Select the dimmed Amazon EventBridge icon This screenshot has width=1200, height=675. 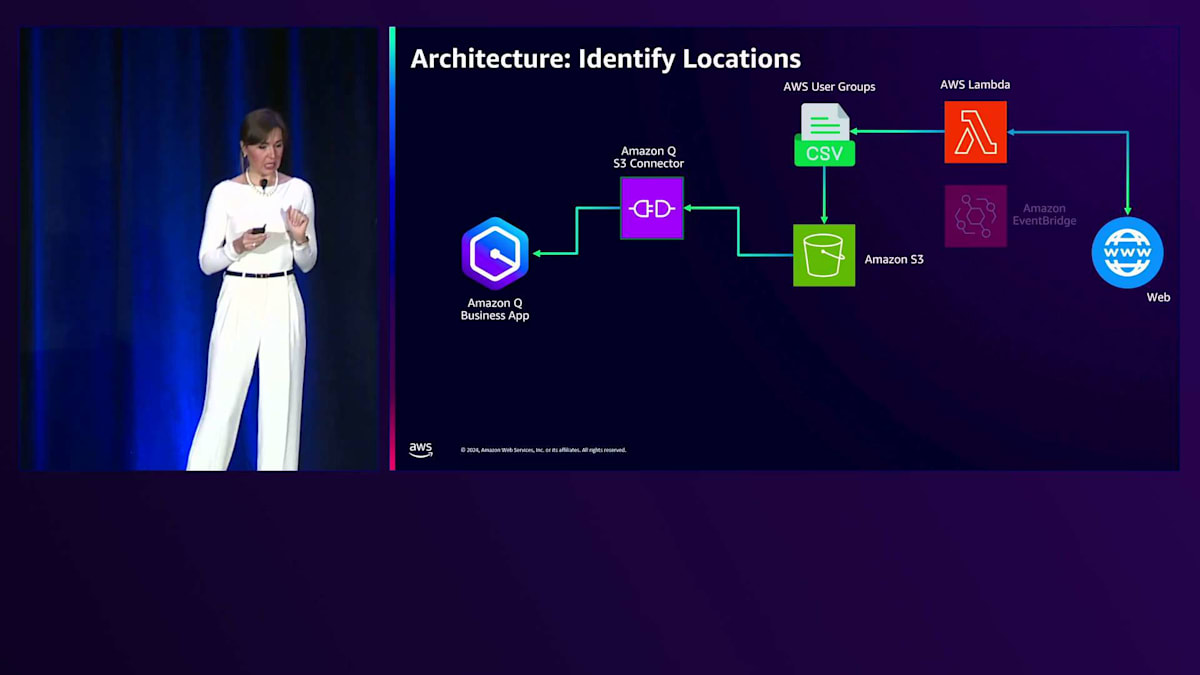coord(975,215)
